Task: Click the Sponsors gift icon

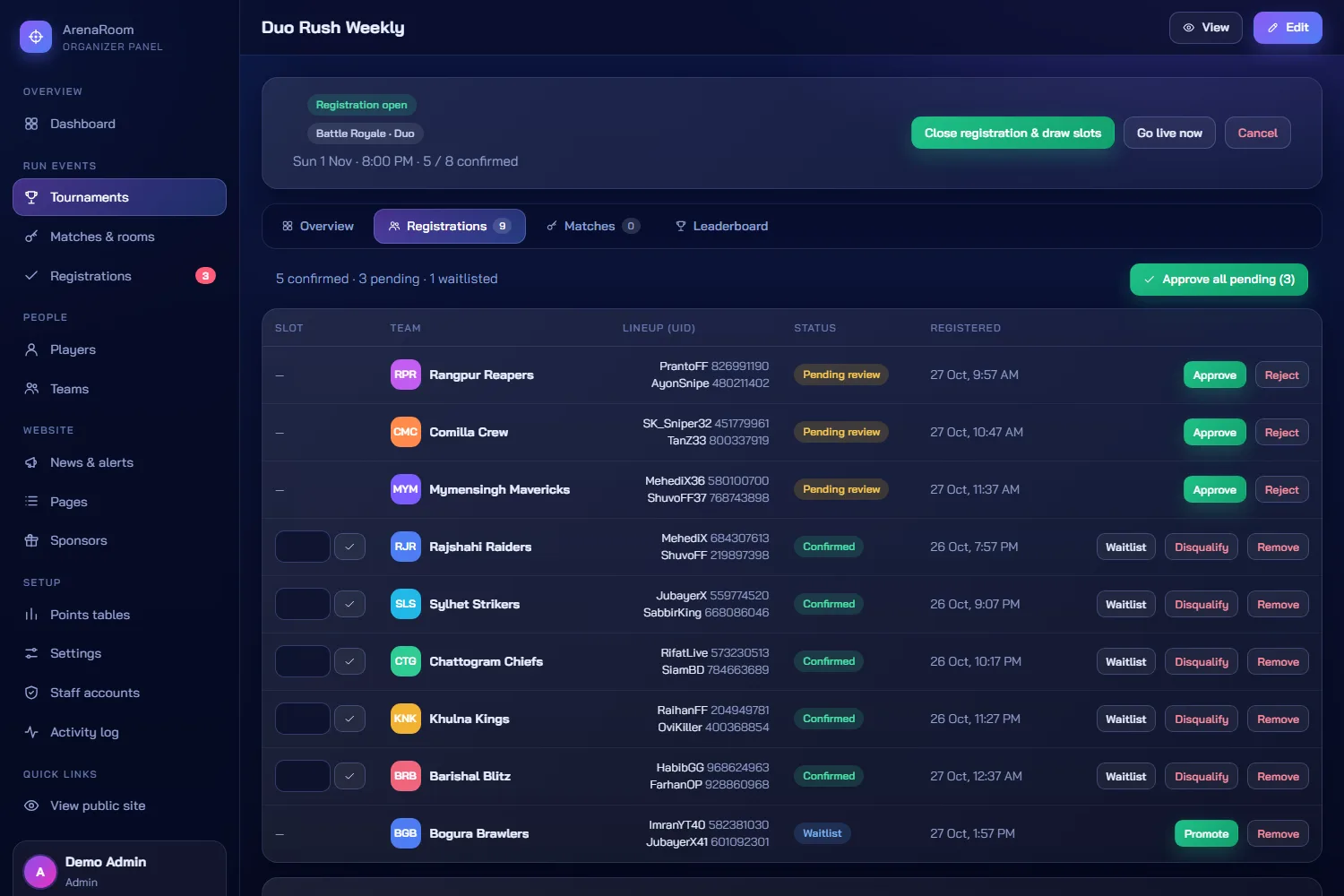Action: click(x=31, y=540)
